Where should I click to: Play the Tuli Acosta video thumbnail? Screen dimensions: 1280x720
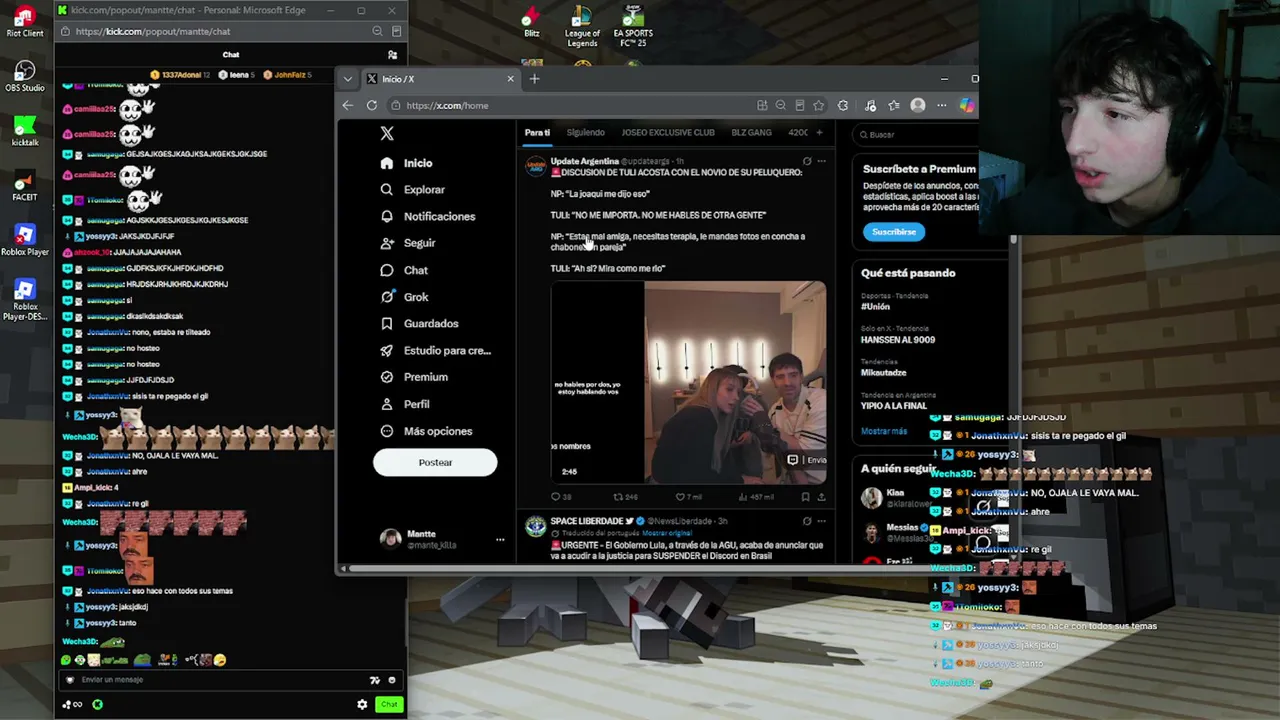pos(688,383)
